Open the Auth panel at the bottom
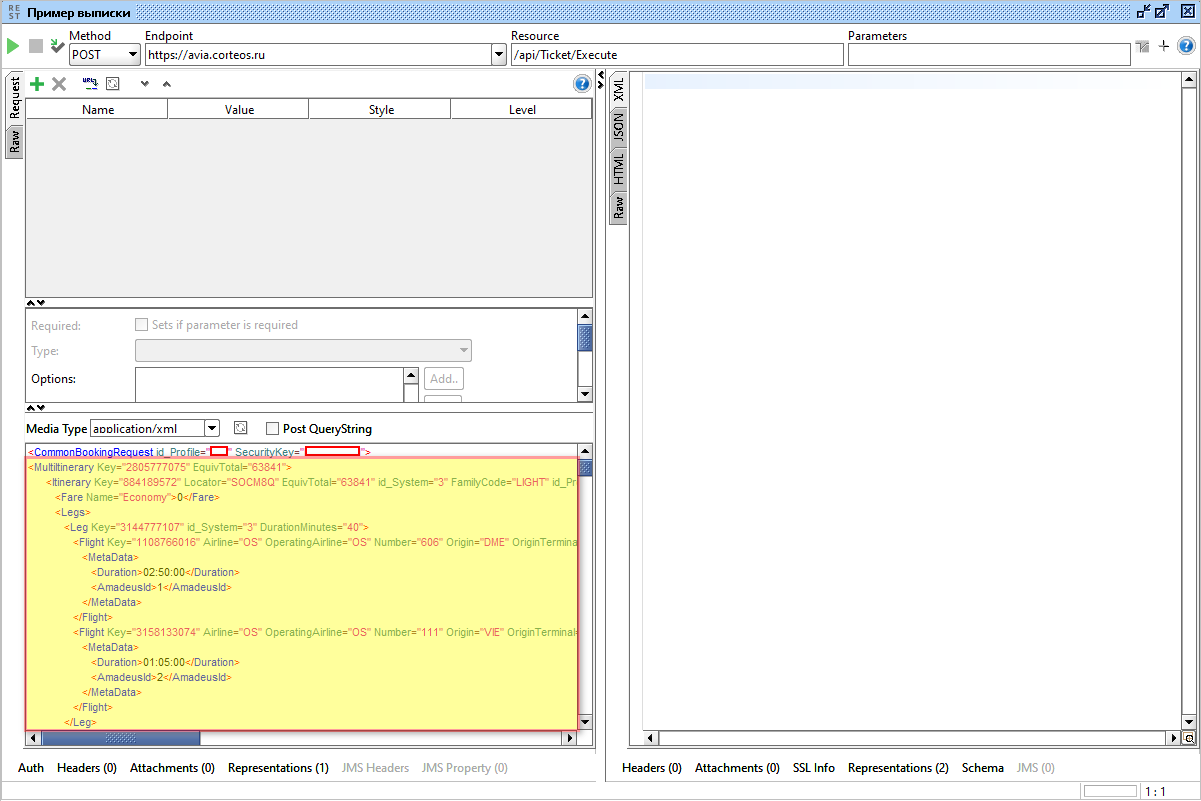 [x=31, y=768]
